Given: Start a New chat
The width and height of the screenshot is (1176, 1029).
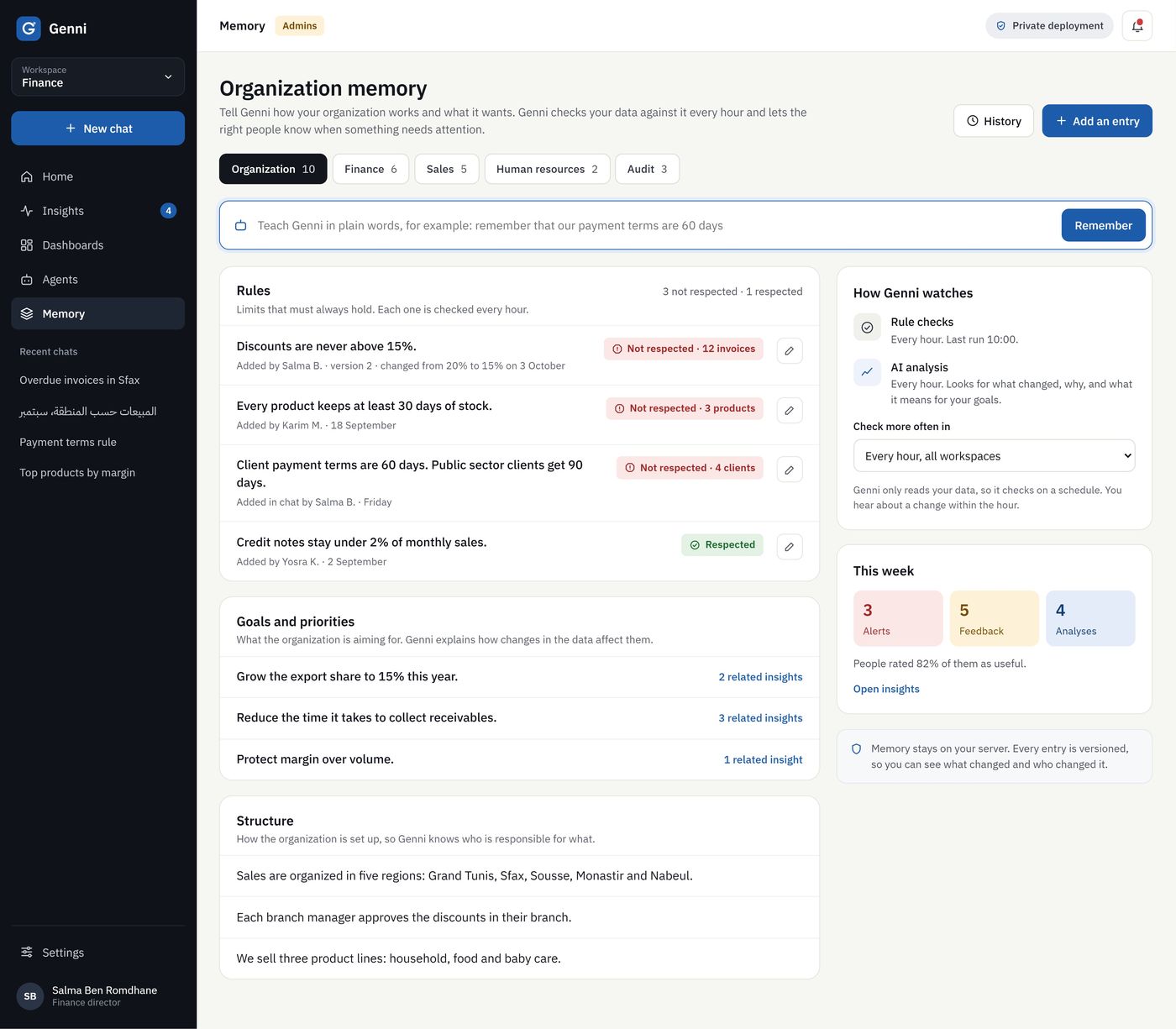Looking at the screenshot, I should point(97,129).
